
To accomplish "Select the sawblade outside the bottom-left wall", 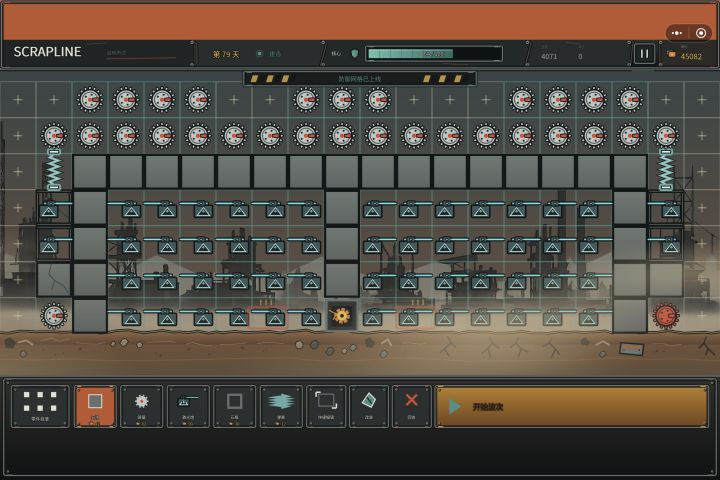I will pyautogui.click(x=54, y=316).
